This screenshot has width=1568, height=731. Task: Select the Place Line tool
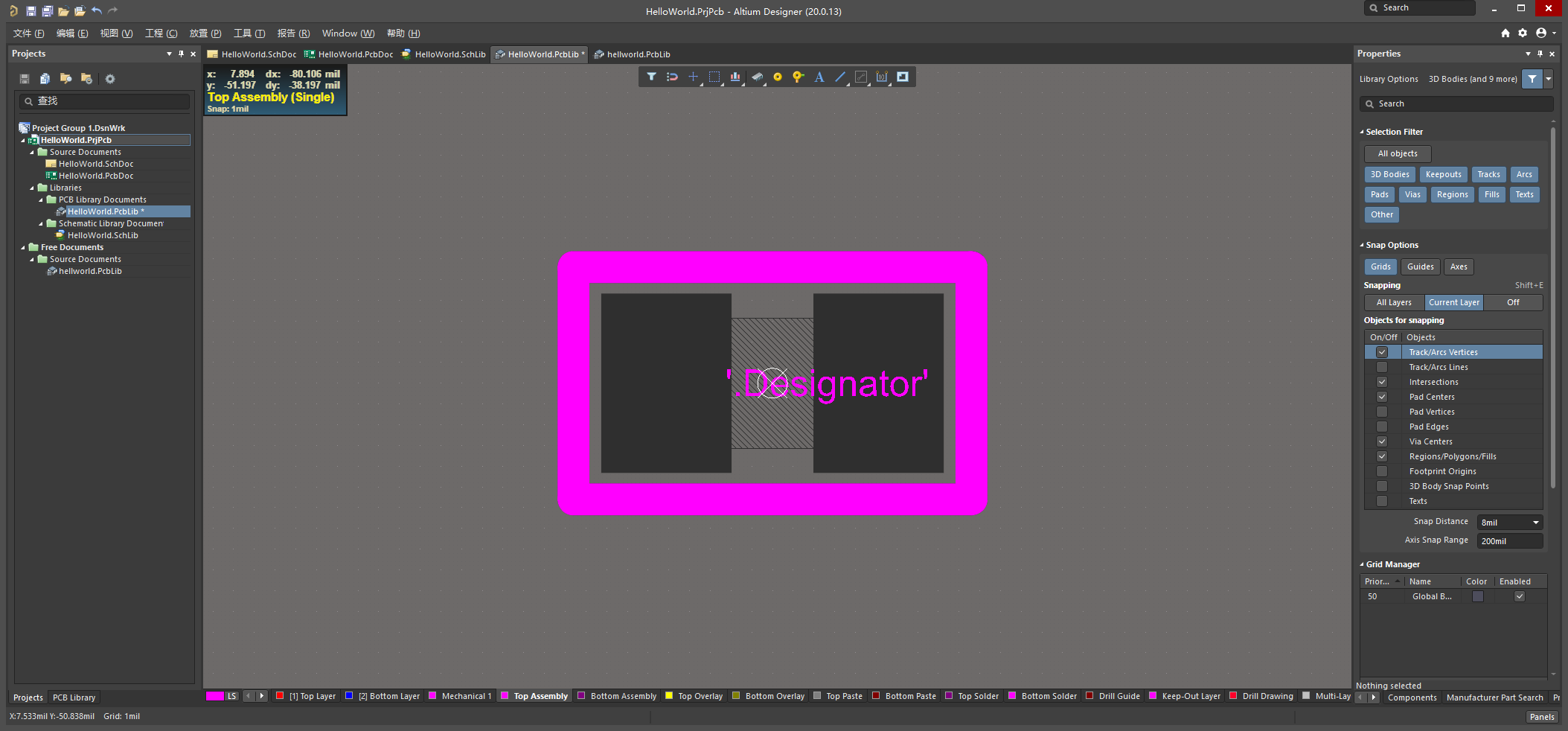(x=840, y=77)
